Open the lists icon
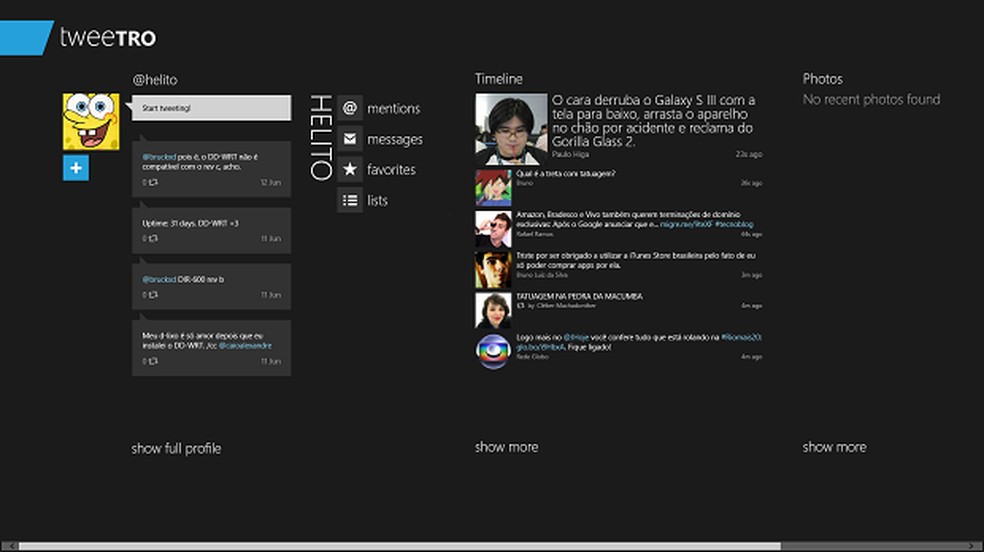Viewport: 984px width, 552px height. (x=350, y=200)
